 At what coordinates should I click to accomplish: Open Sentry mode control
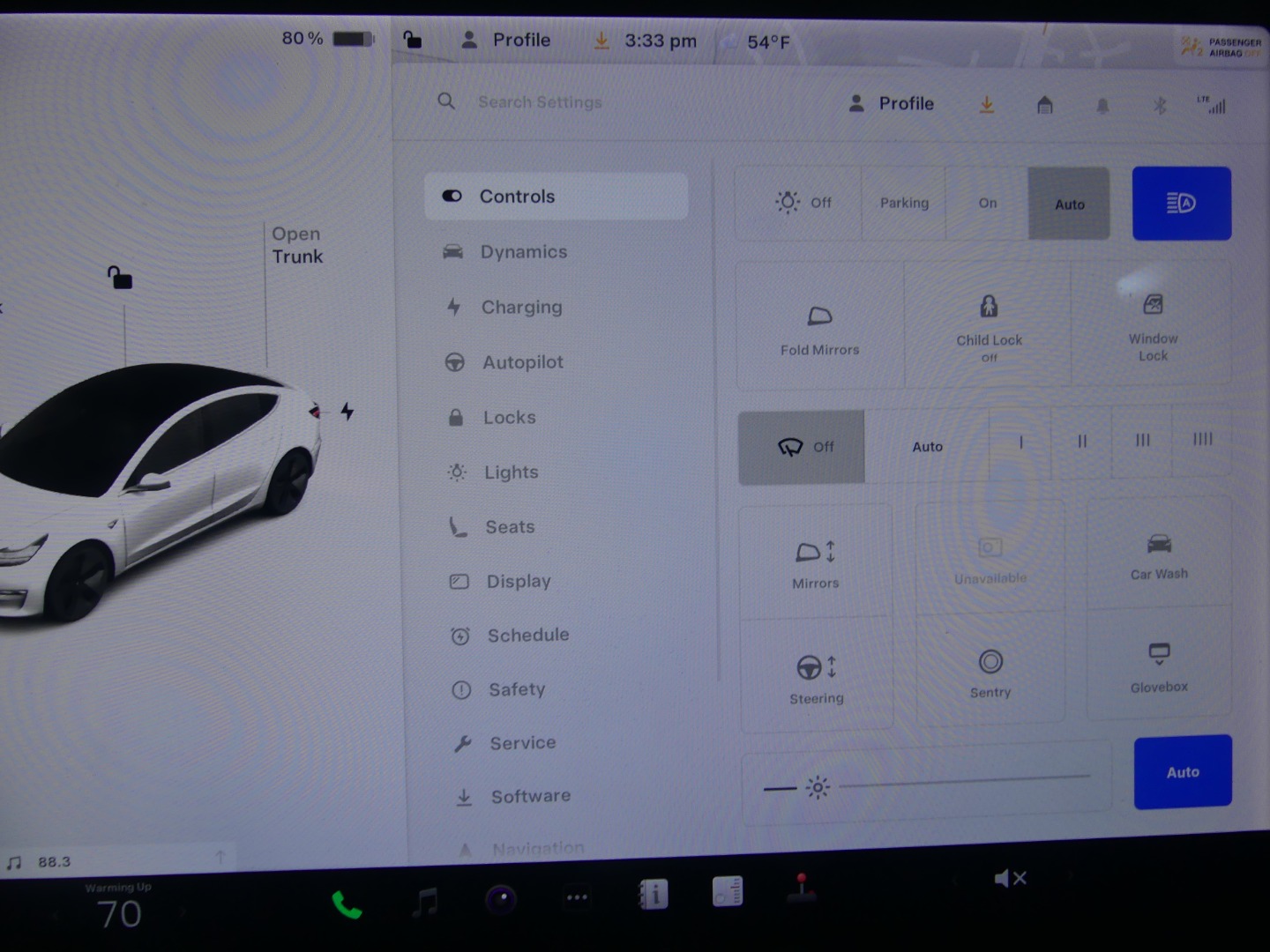(x=990, y=663)
